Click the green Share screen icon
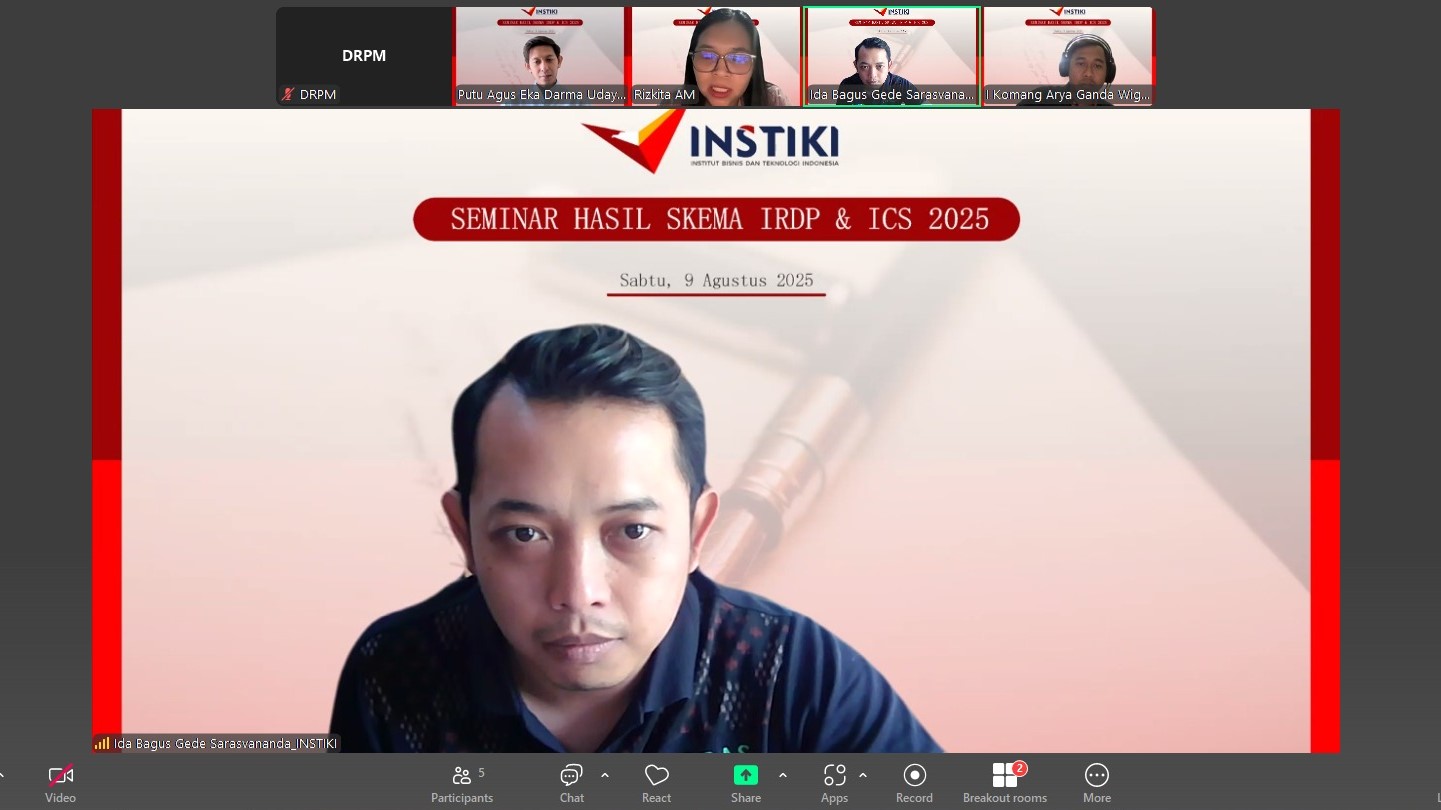The image size is (1441, 810). click(745, 776)
